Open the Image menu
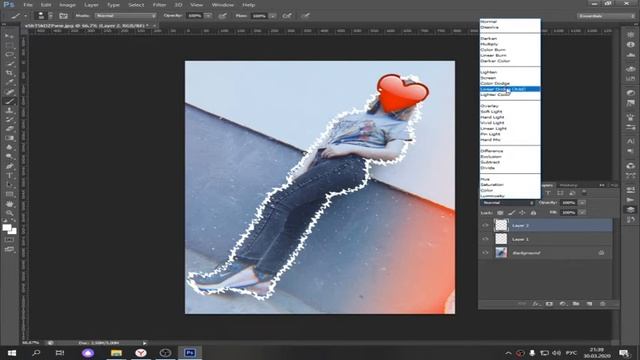This screenshot has width=640, height=360. click(67, 5)
